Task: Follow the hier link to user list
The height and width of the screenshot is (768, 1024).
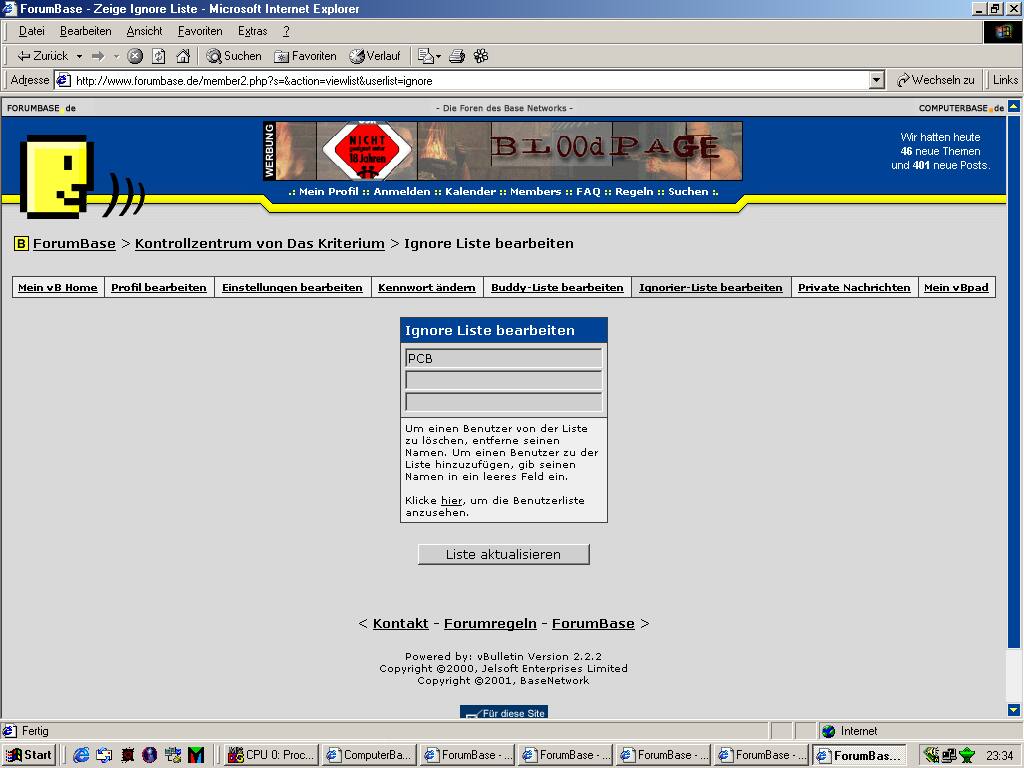Action: [451, 501]
